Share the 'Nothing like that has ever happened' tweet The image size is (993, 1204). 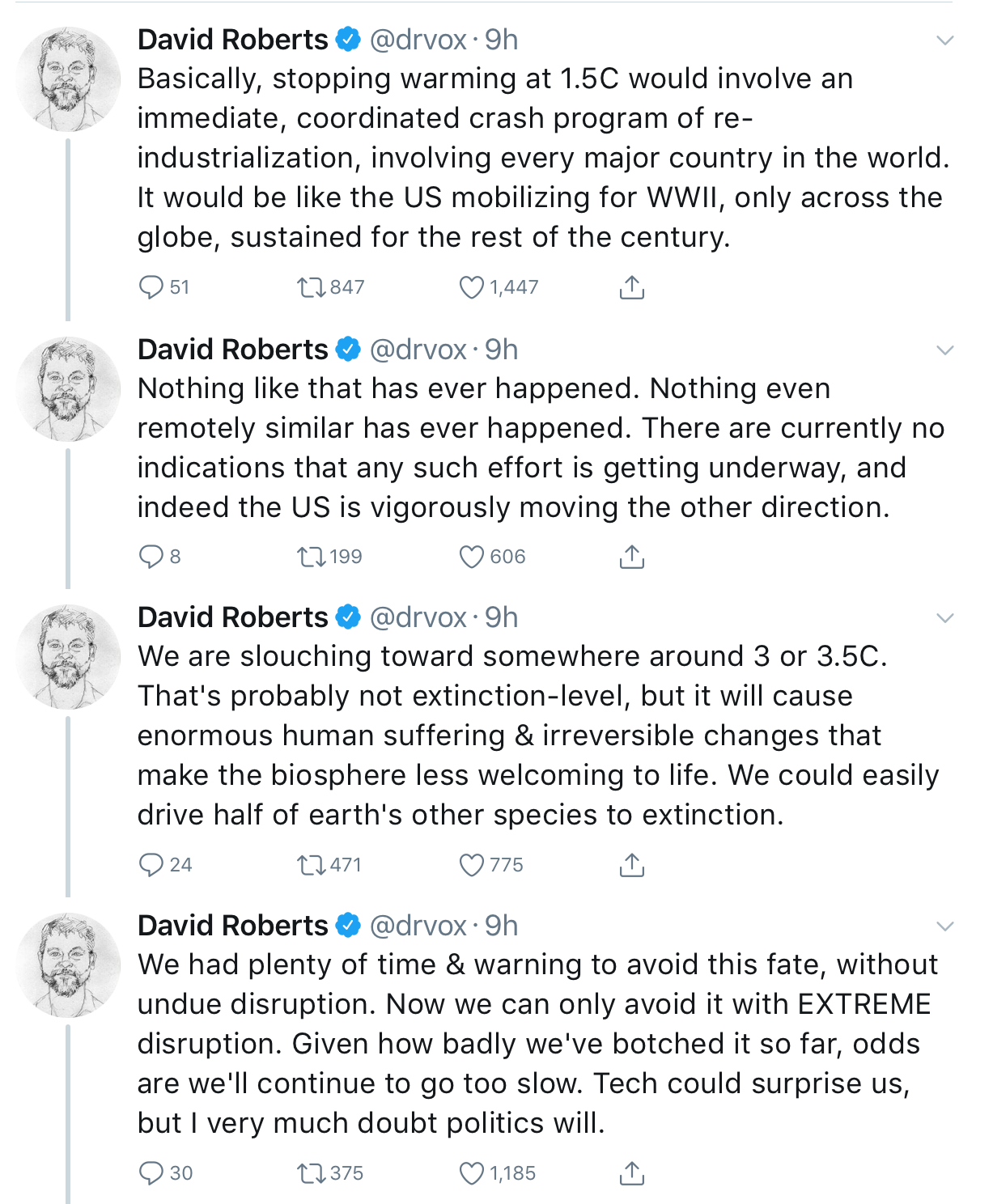(632, 557)
